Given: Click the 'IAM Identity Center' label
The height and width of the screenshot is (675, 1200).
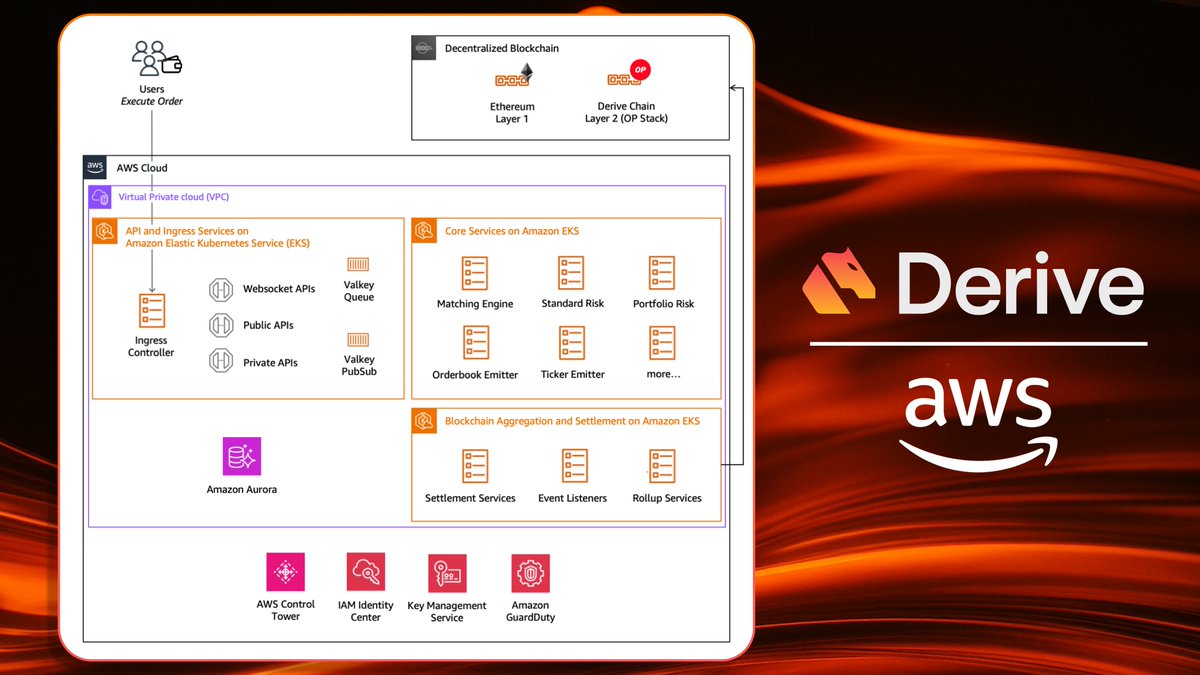Looking at the screenshot, I should tap(366, 611).
